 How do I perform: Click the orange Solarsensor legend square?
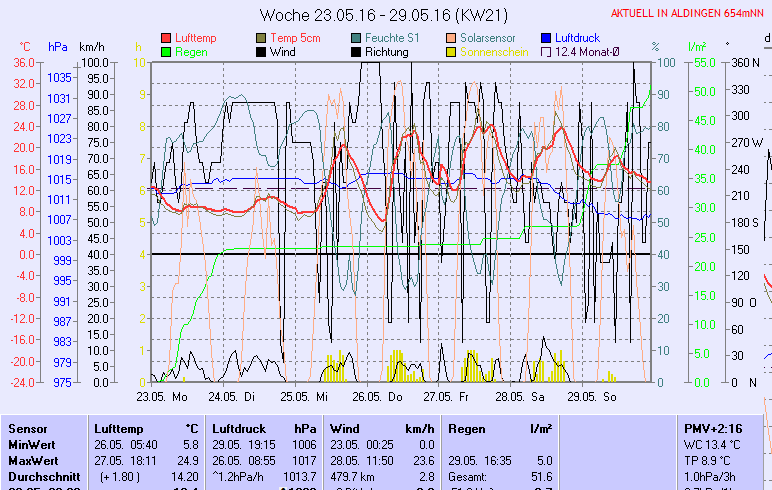(452, 37)
